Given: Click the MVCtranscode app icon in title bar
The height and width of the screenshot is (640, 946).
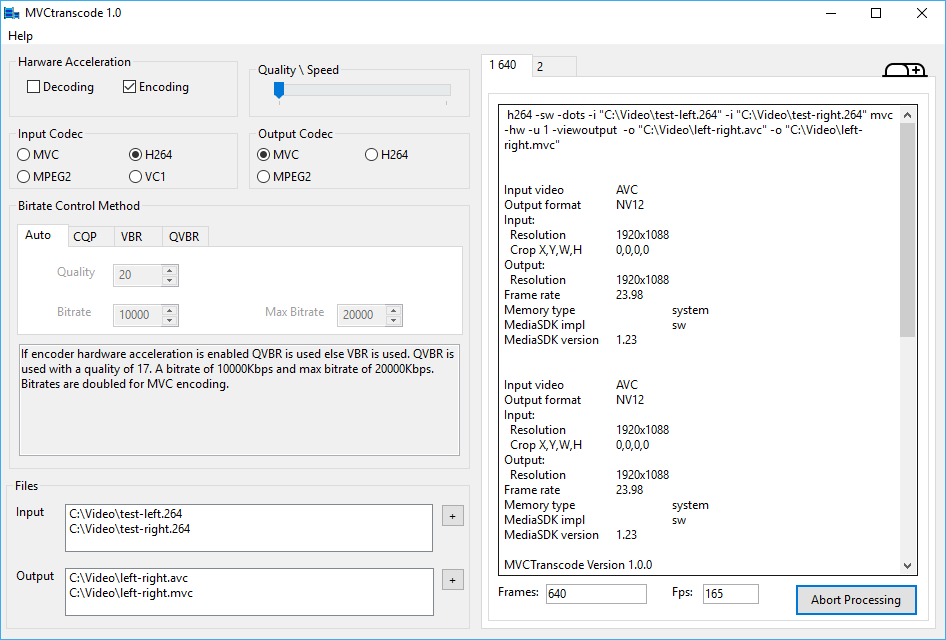Looking at the screenshot, I should (x=11, y=13).
